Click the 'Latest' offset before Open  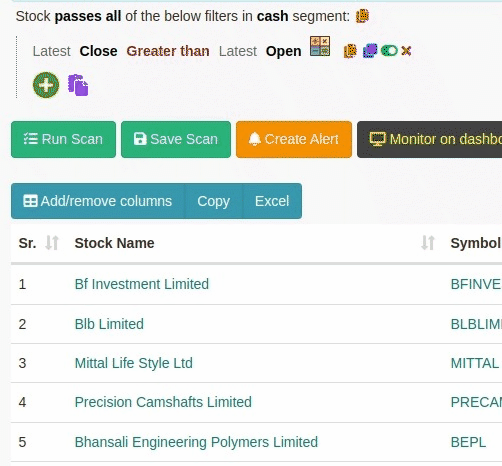(238, 51)
